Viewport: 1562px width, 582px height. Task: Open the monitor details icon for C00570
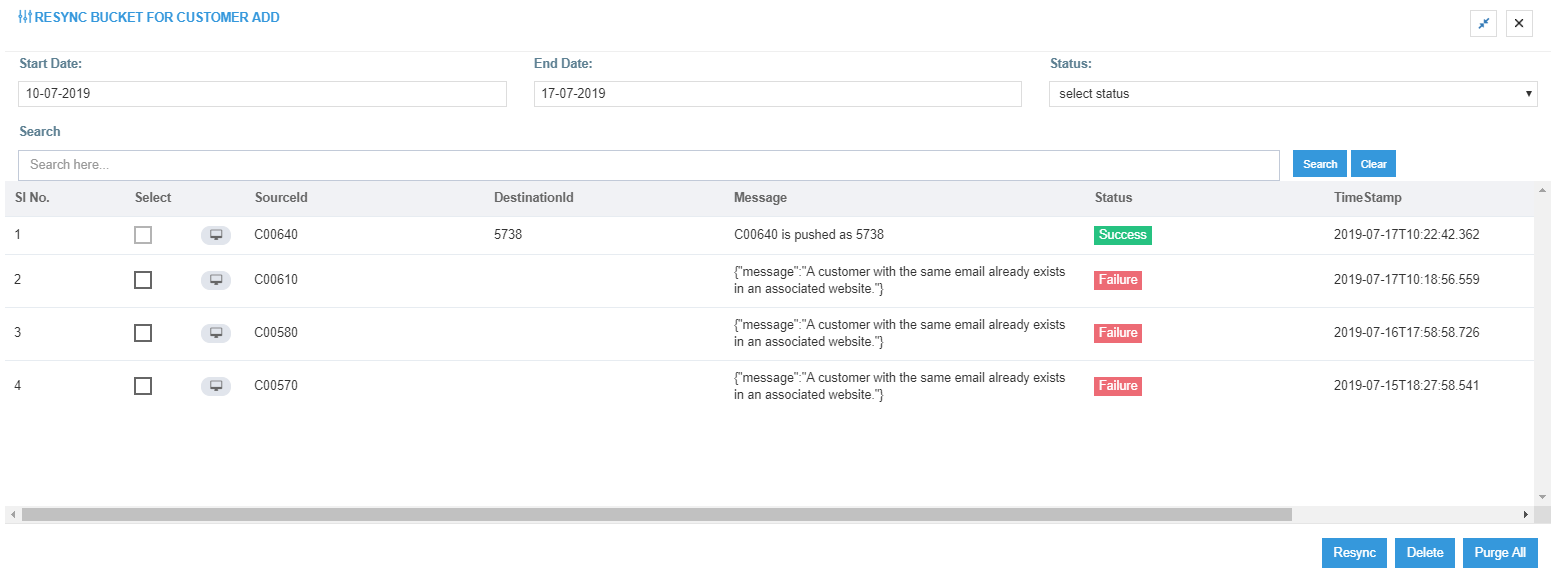coord(215,385)
